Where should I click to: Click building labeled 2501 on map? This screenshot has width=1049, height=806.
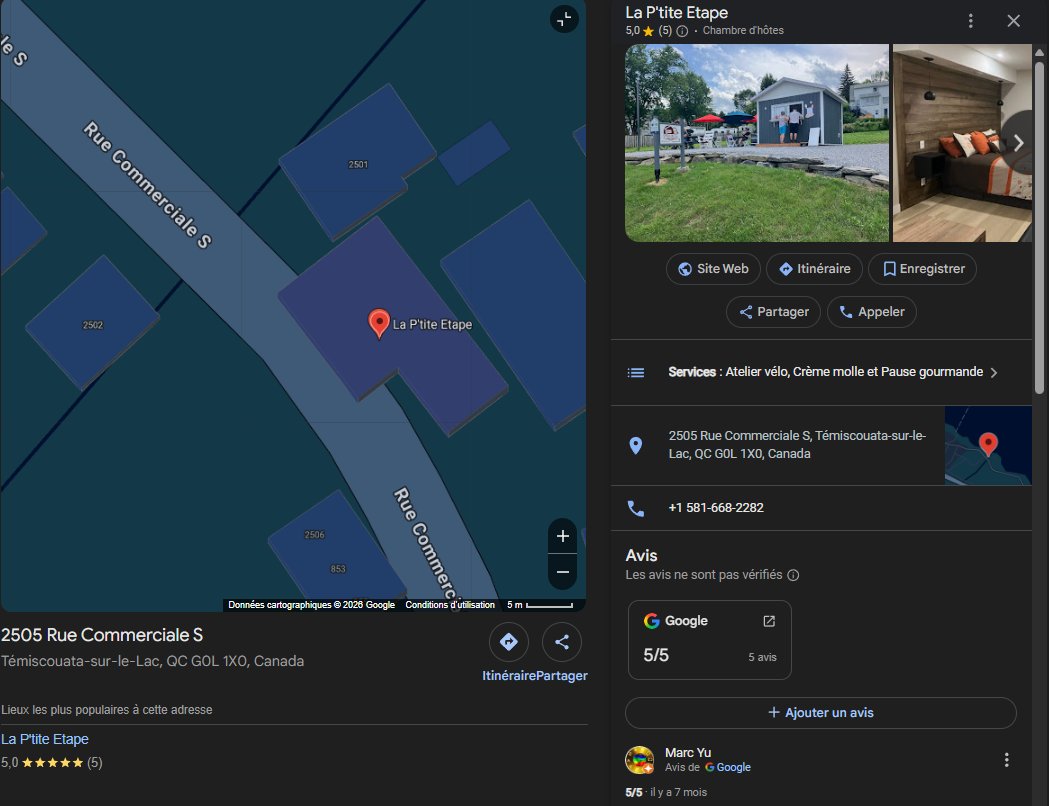tap(358, 165)
